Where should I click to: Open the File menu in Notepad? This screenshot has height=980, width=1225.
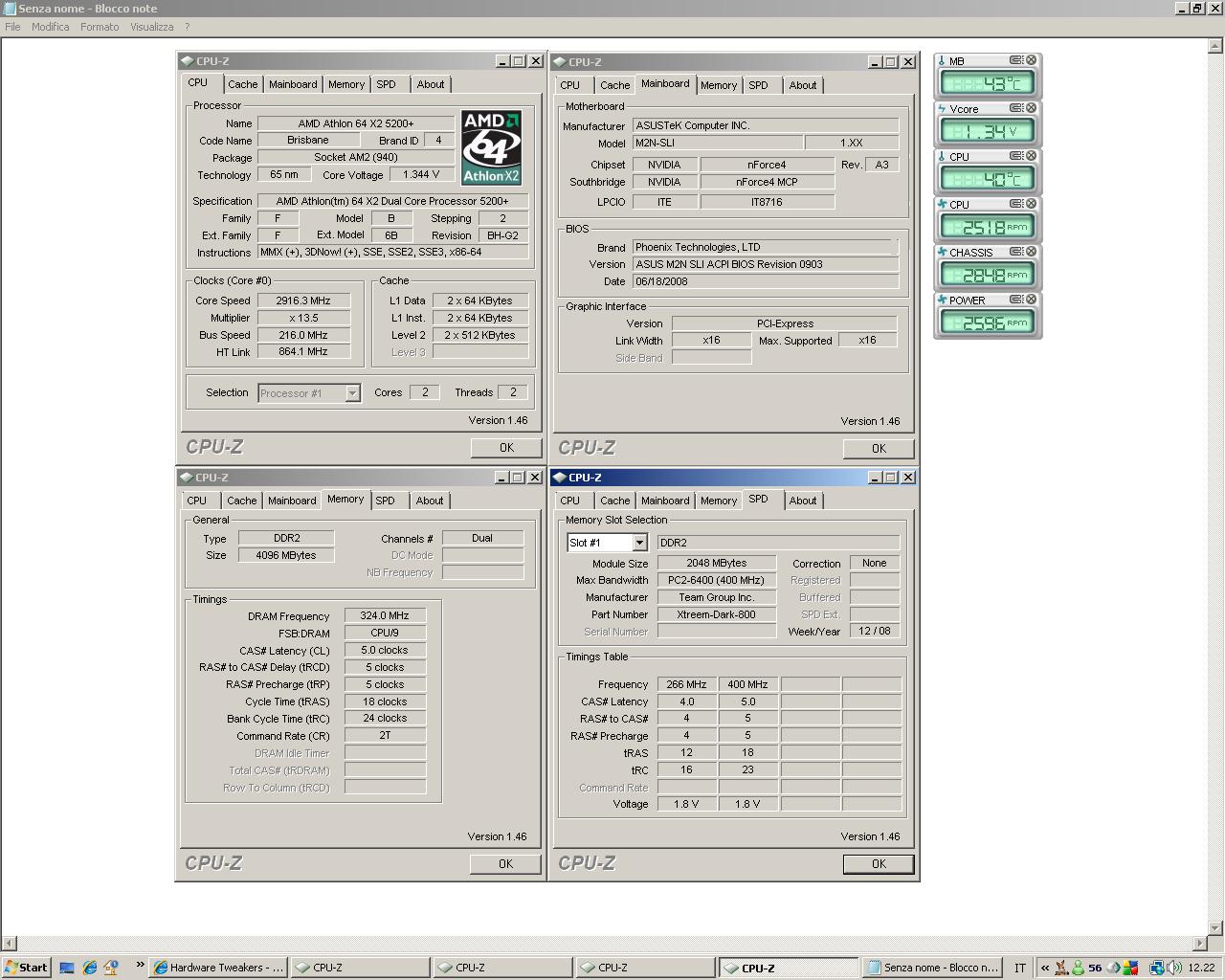tap(12, 27)
